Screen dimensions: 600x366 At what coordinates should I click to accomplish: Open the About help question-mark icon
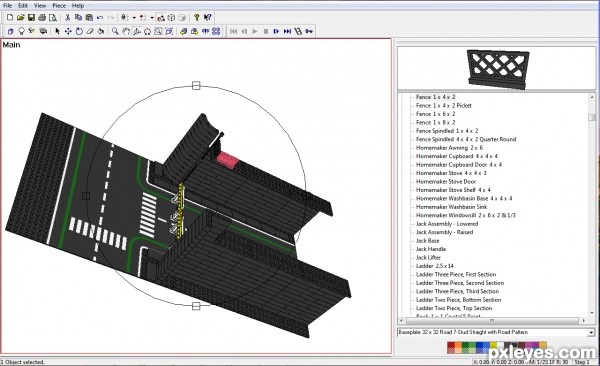tap(197, 18)
